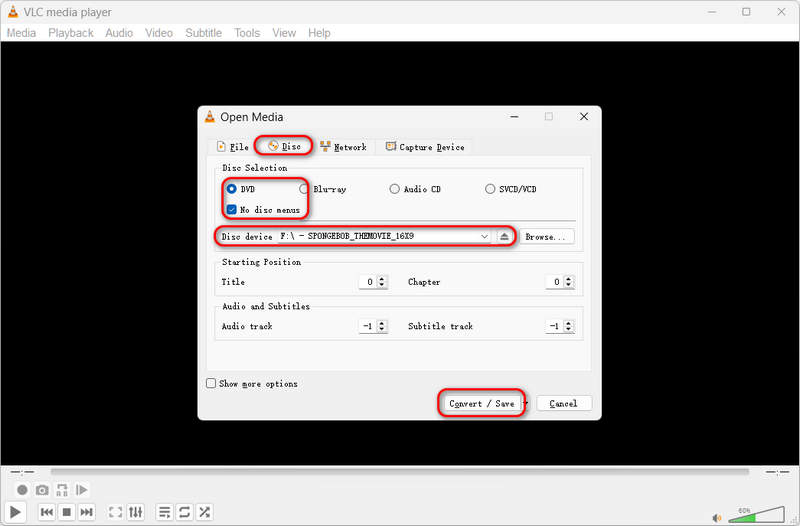800x526 pixels.
Task: Open extended settings equalizer icon
Action: (136, 512)
